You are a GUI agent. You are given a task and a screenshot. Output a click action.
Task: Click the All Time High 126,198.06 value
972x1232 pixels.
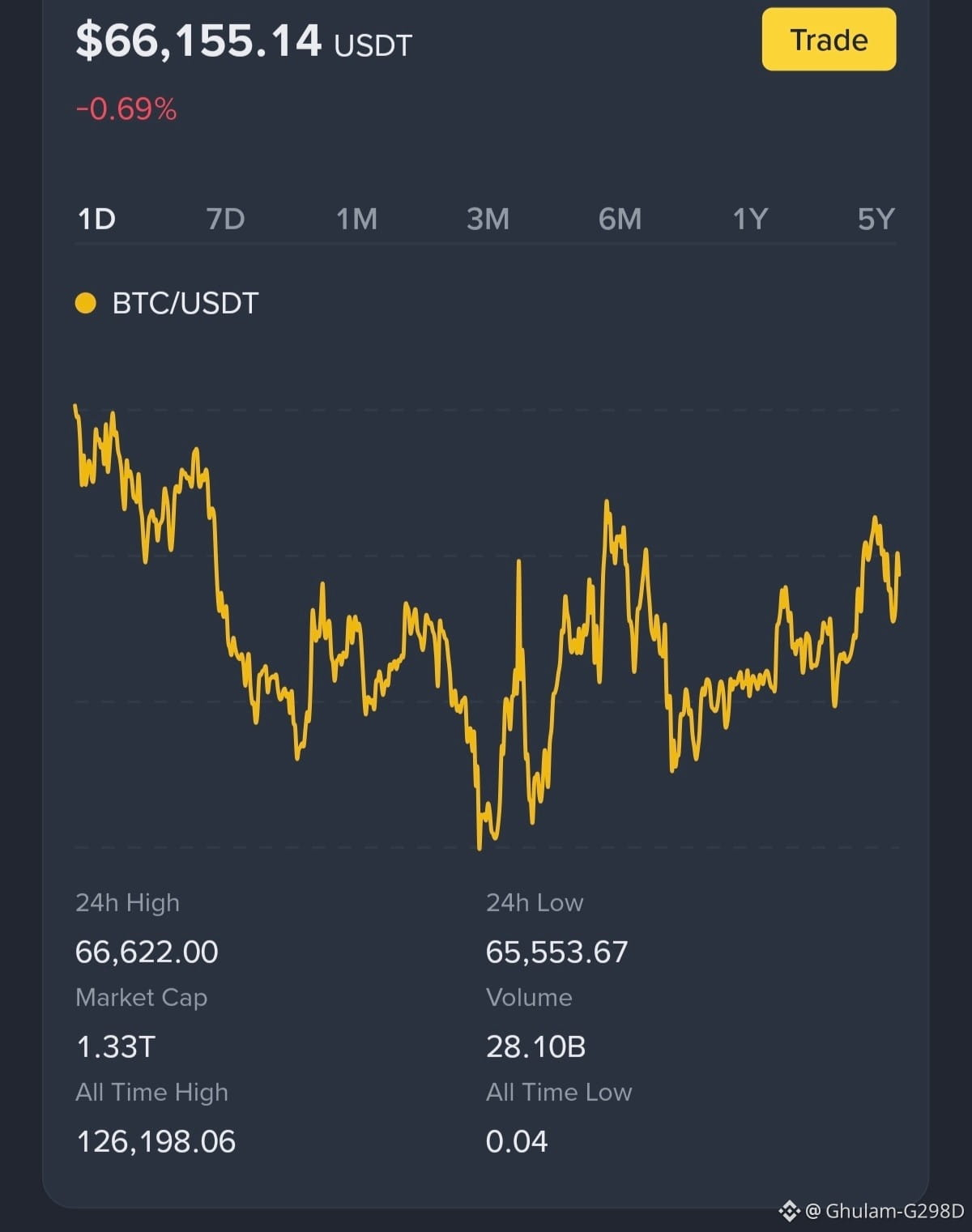coord(156,1141)
